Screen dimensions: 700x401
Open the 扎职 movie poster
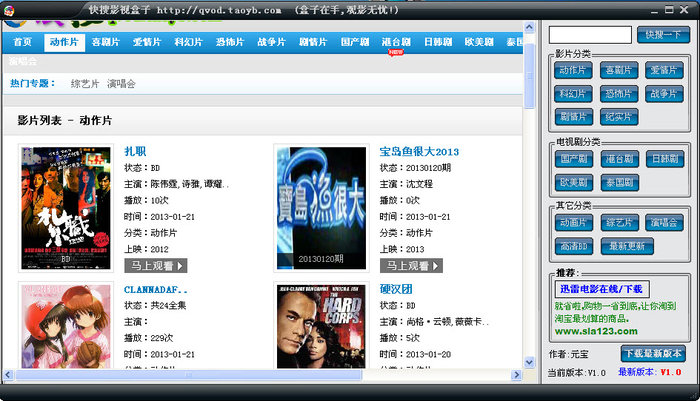point(66,208)
